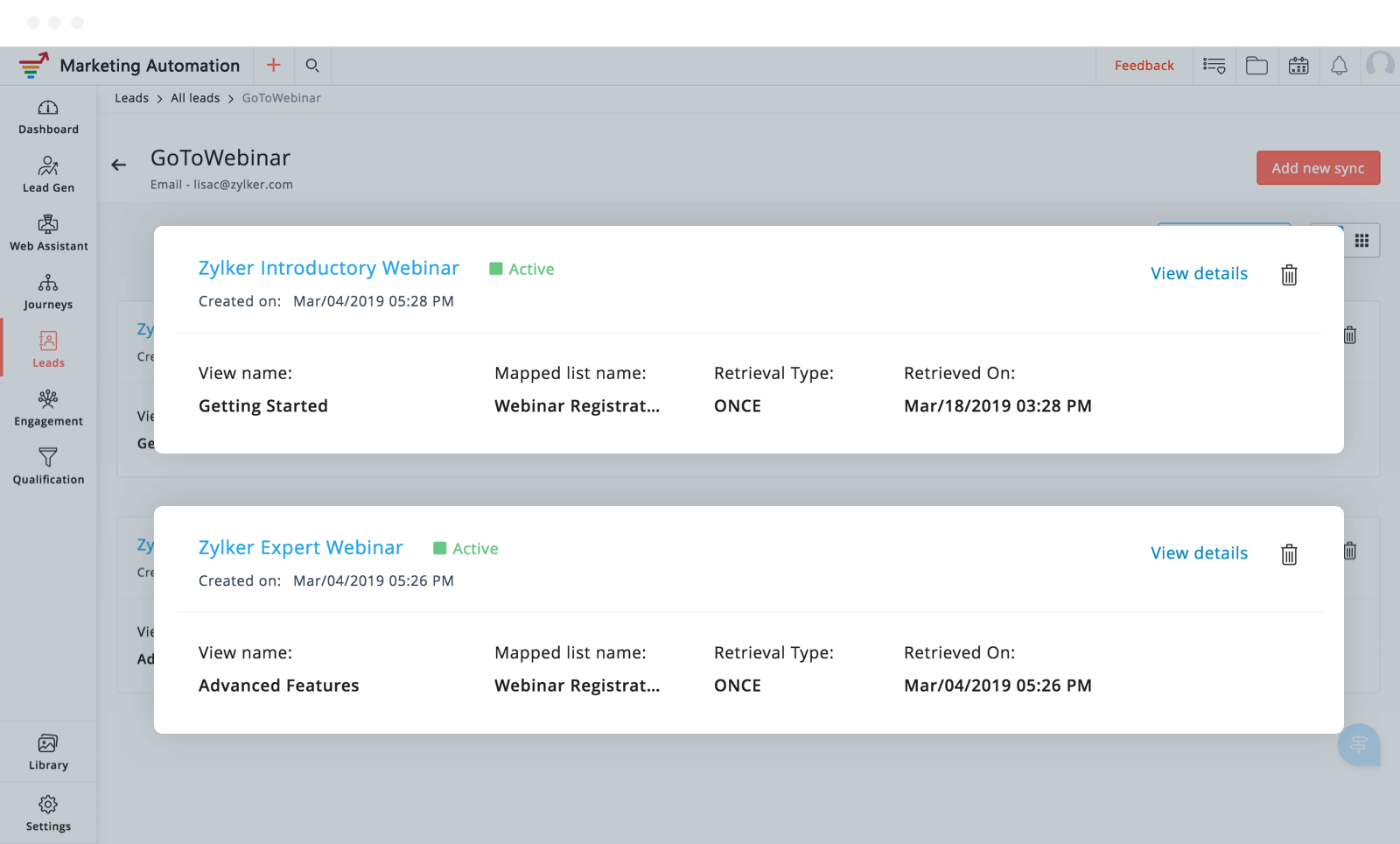Click the Add new sync button
1400x844 pixels.
pyautogui.click(x=1318, y=168)
